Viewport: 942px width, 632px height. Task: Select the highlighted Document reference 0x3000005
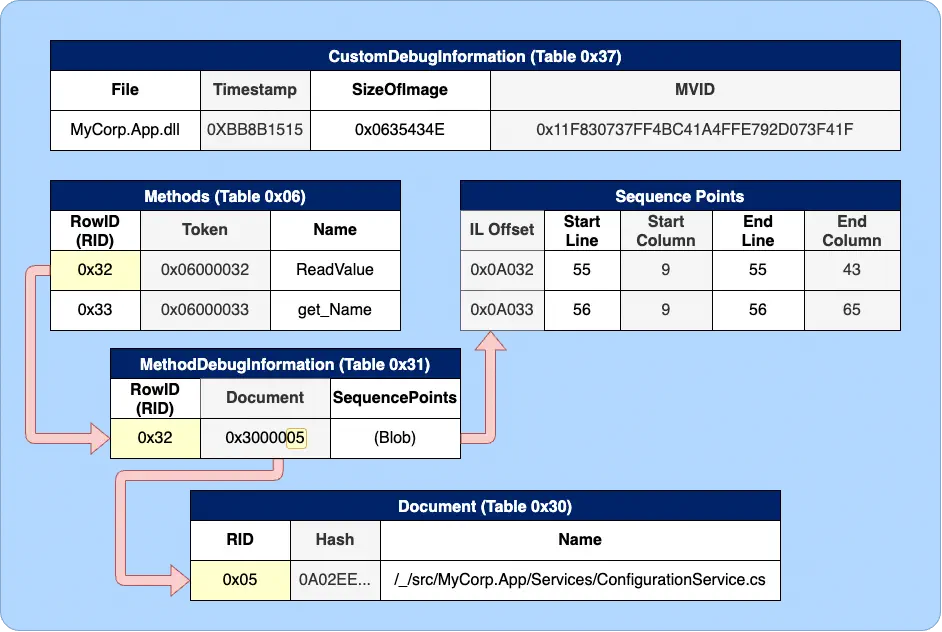264,438
